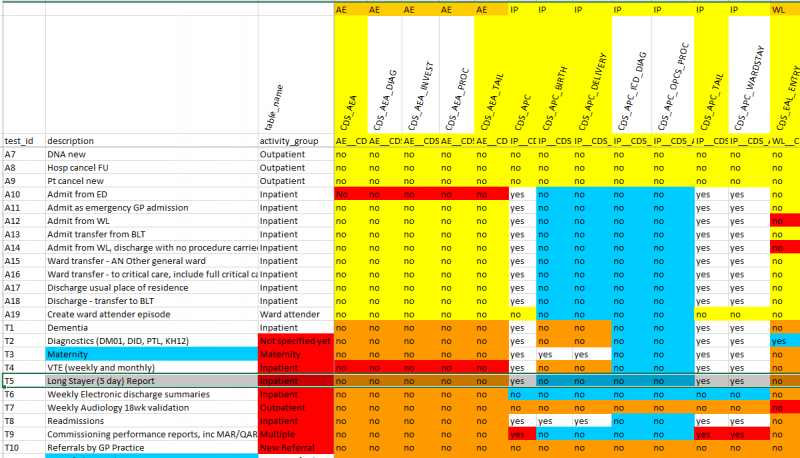Viewport: 800px width, 458px height.
Task: Click the 'Readmissions' description cell
Action: click(150, 422)
